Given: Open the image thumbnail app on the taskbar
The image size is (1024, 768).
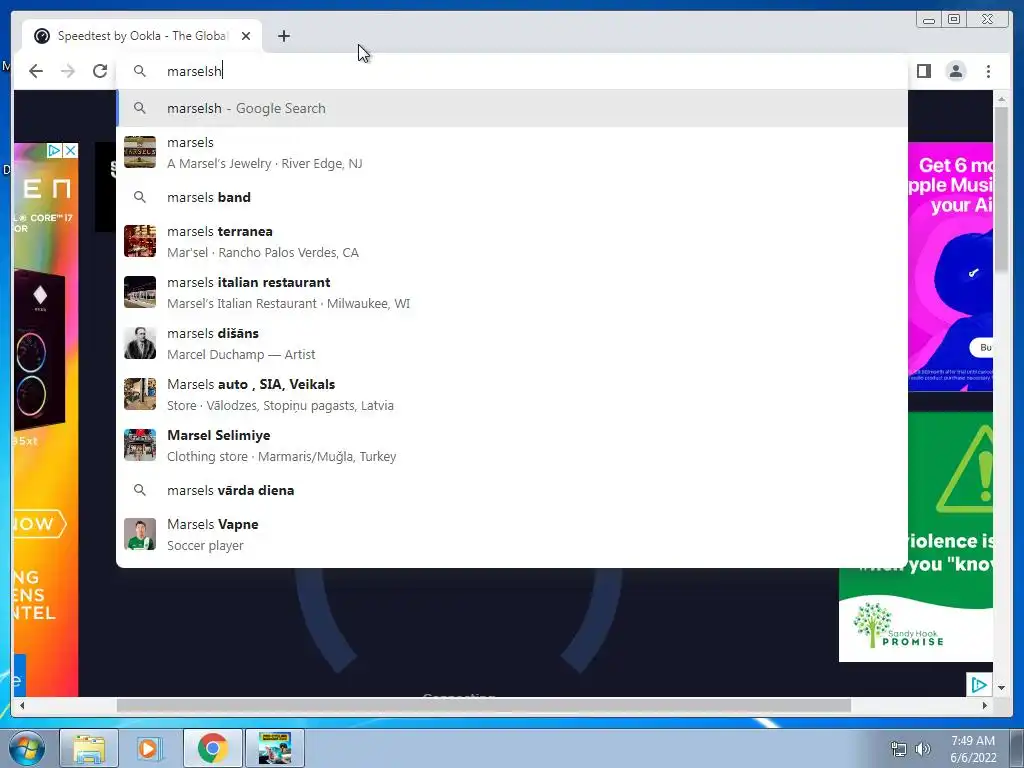Looking at the screenshot, I should coord(275,748).
